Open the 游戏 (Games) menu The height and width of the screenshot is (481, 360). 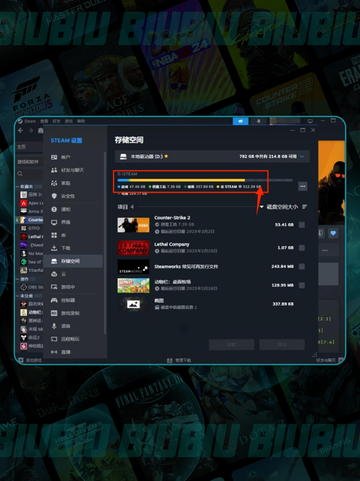pyautogui.click(x=69, y=121)
